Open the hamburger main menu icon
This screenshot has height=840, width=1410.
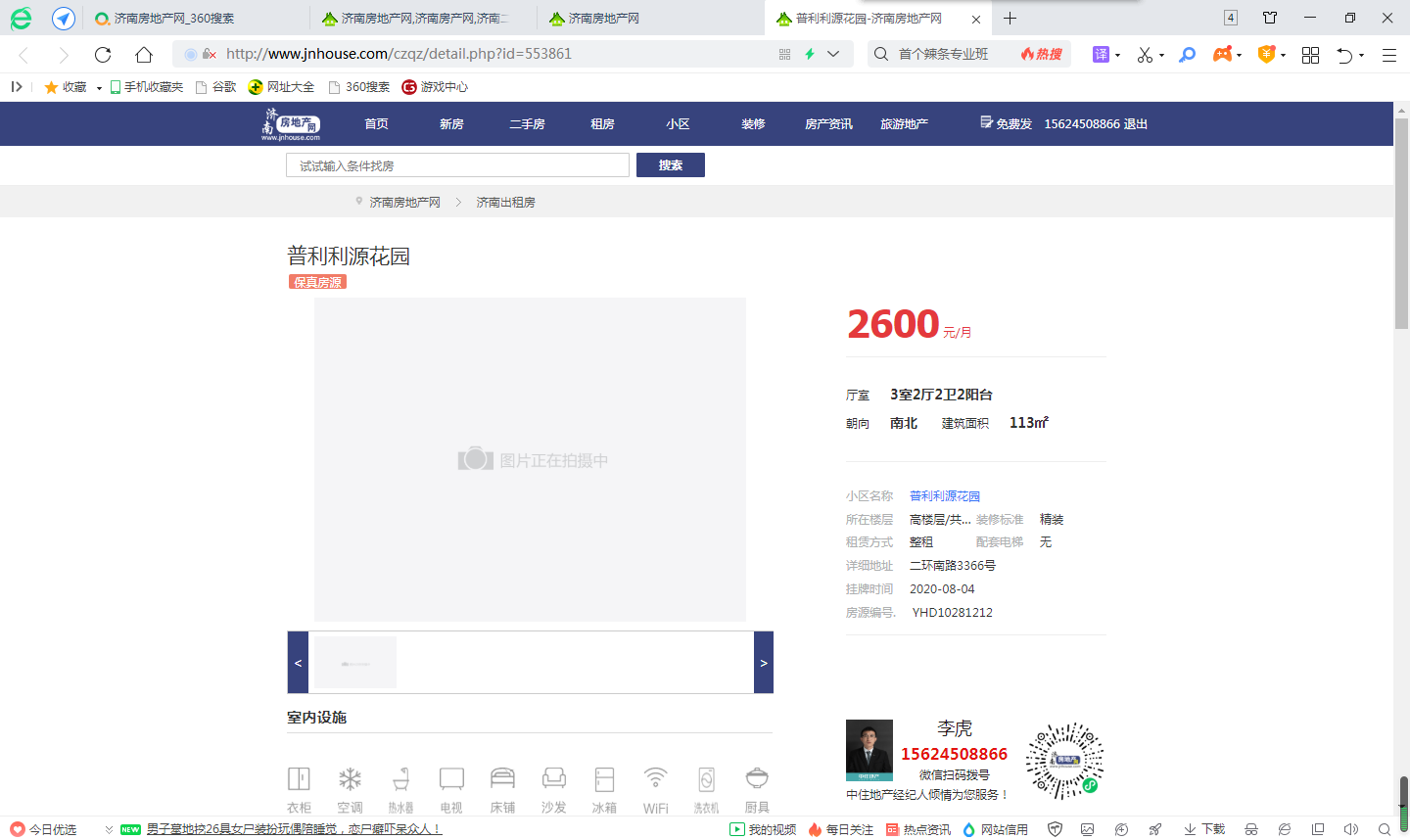(1388, 55)
